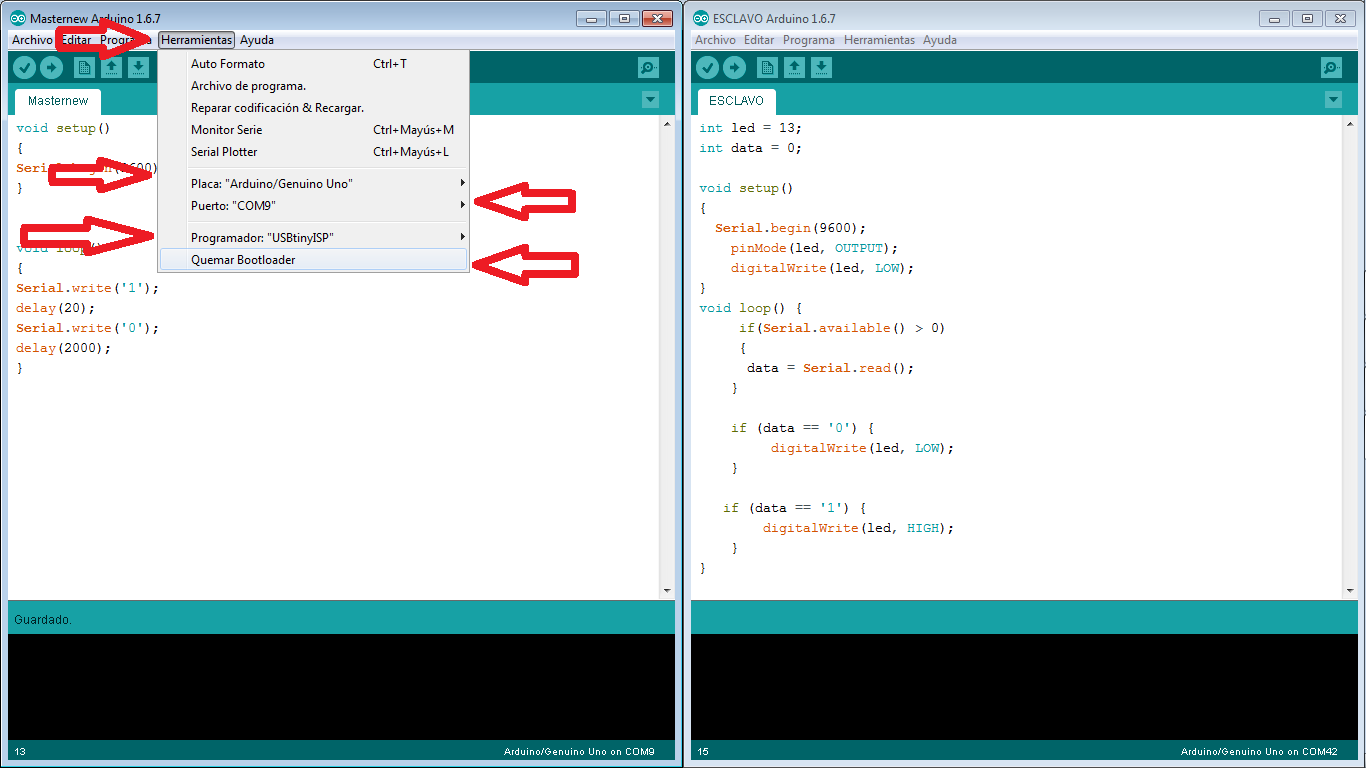
Task: Expand the Placa "Arduino/Genuino Uno" submenu
Action: pos(314,183)
